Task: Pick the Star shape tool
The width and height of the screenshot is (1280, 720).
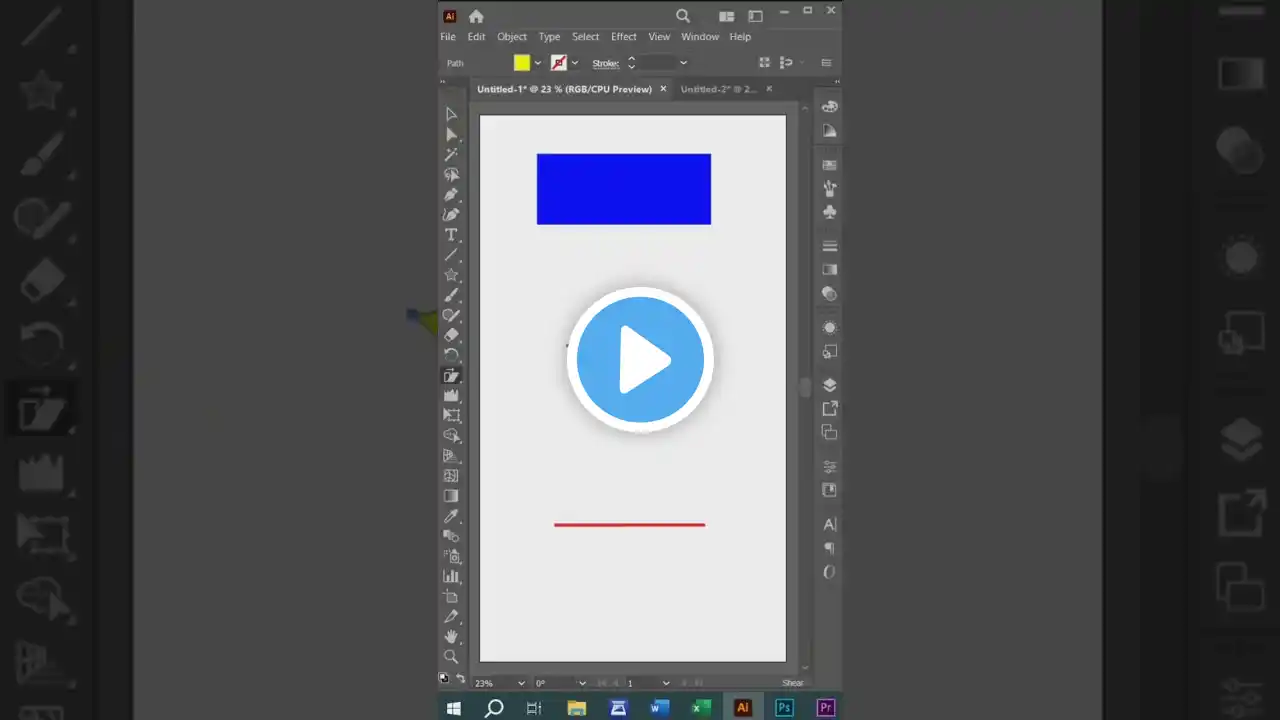Action: 451,275
